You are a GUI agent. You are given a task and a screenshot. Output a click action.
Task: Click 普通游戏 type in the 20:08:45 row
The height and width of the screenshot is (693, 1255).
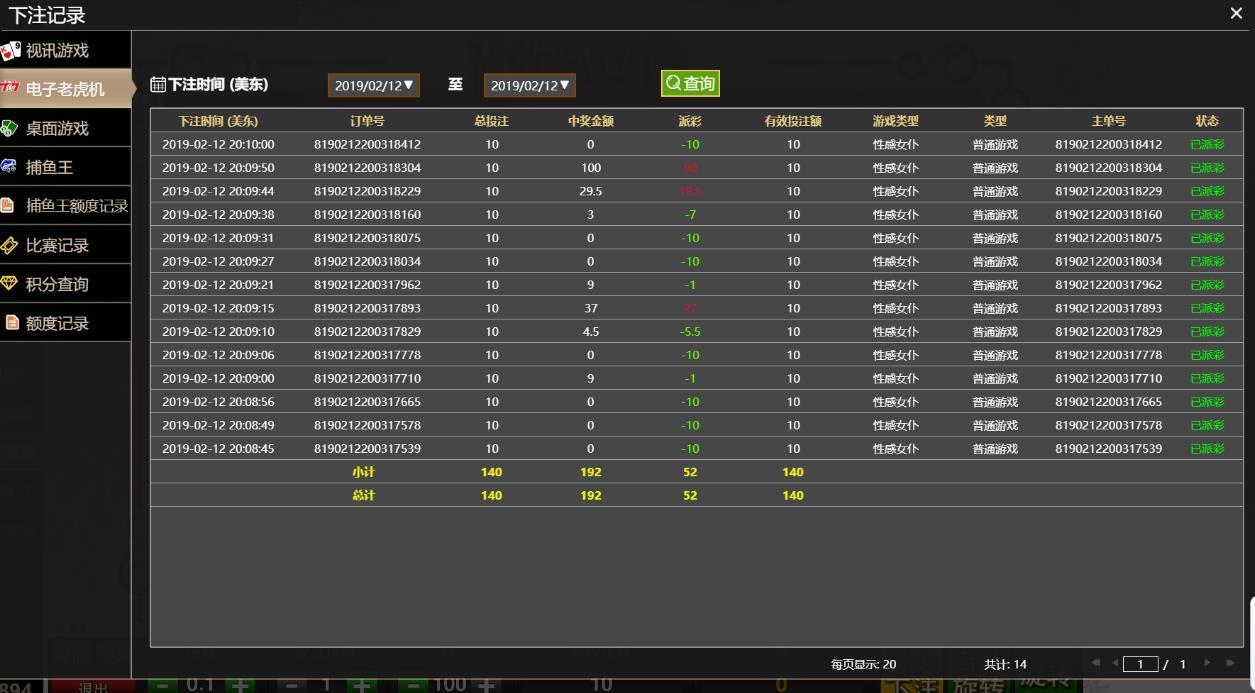point(995,448)
